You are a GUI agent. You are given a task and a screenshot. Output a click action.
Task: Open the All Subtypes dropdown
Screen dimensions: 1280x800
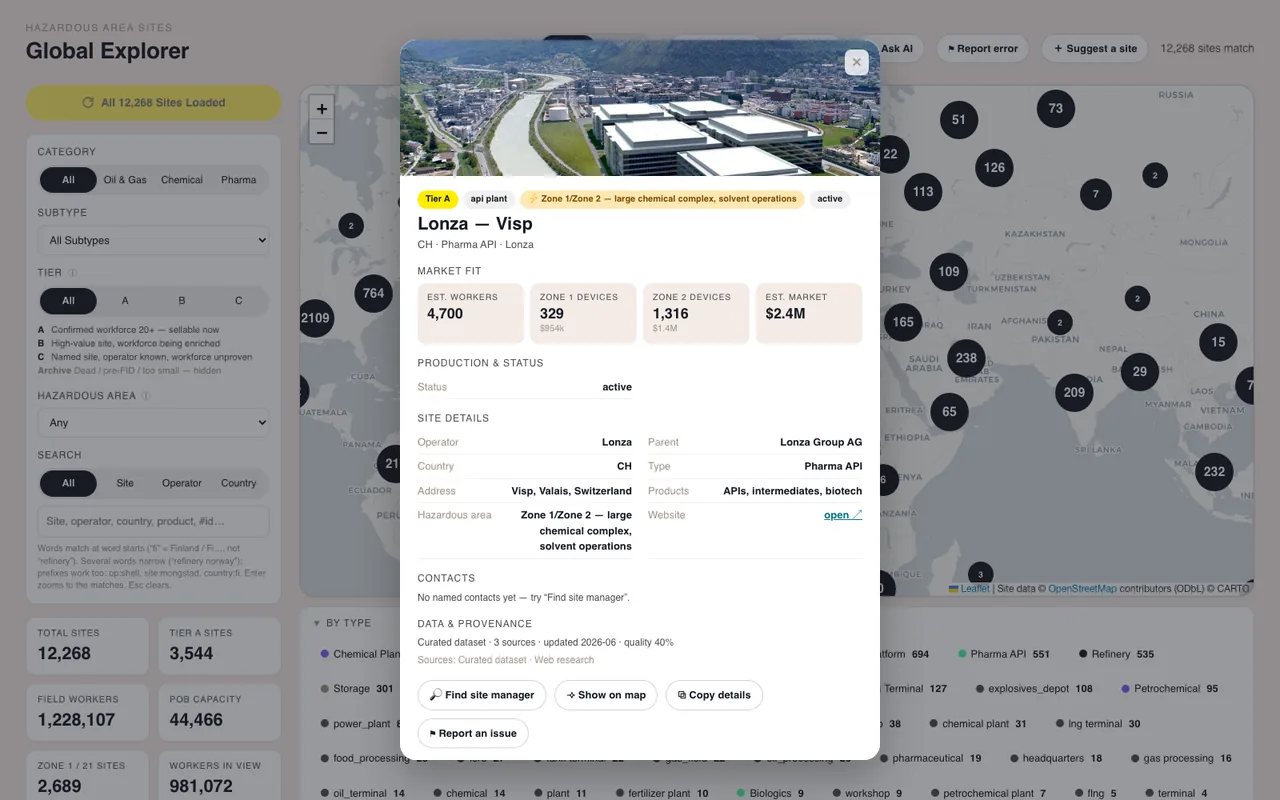153,240
